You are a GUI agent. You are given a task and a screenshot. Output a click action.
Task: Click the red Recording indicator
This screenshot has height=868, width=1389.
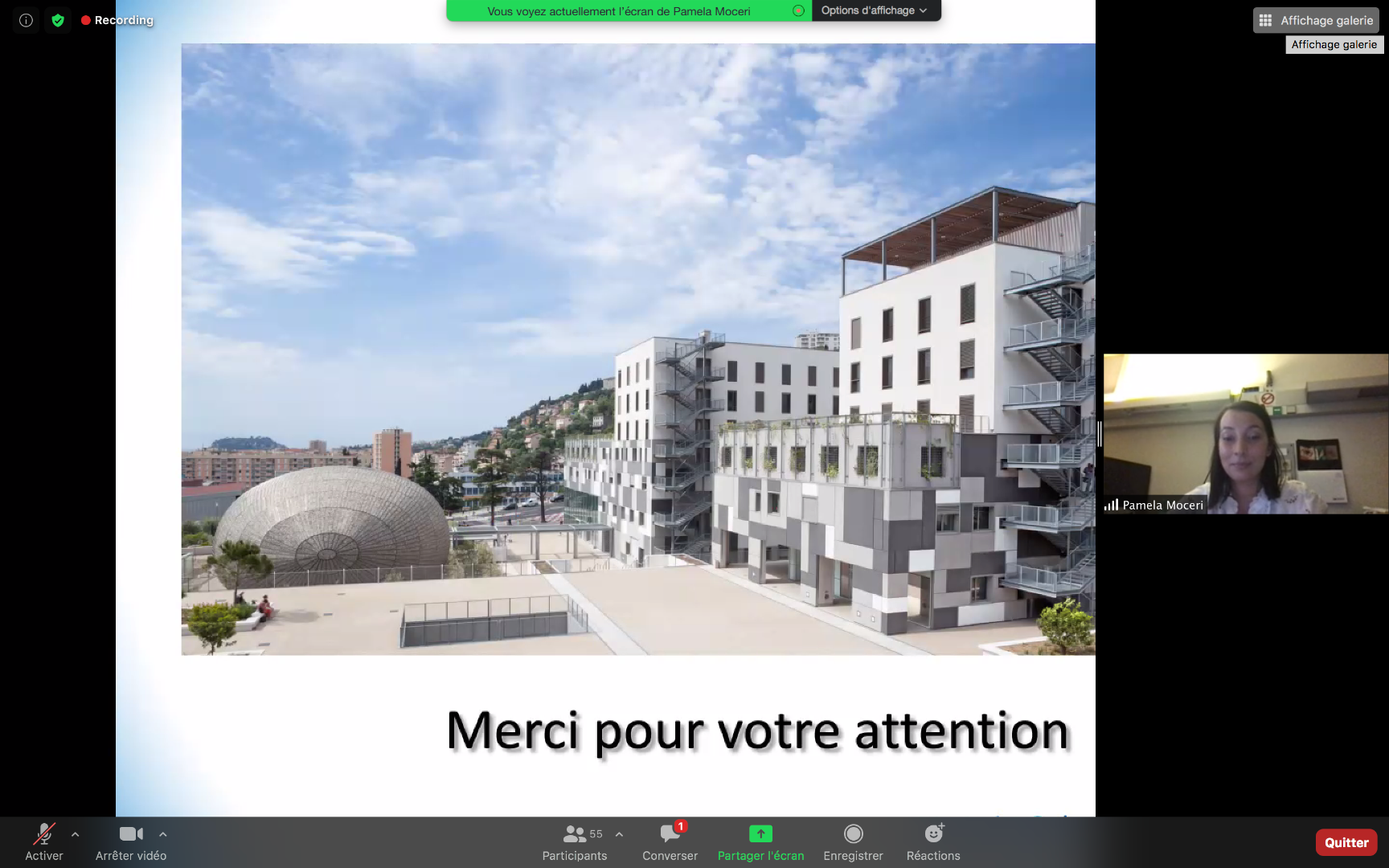click(117, 20)
